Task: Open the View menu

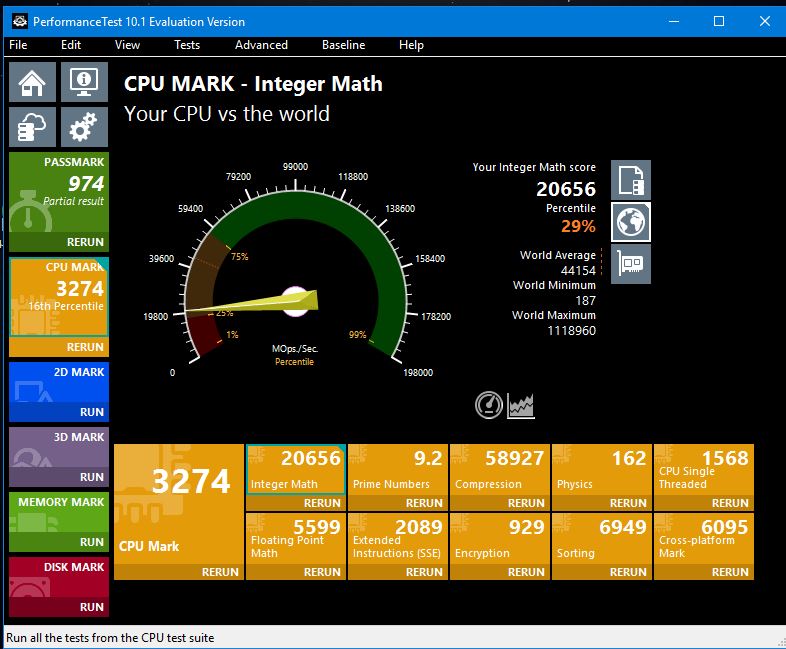Action: point(127,45)
